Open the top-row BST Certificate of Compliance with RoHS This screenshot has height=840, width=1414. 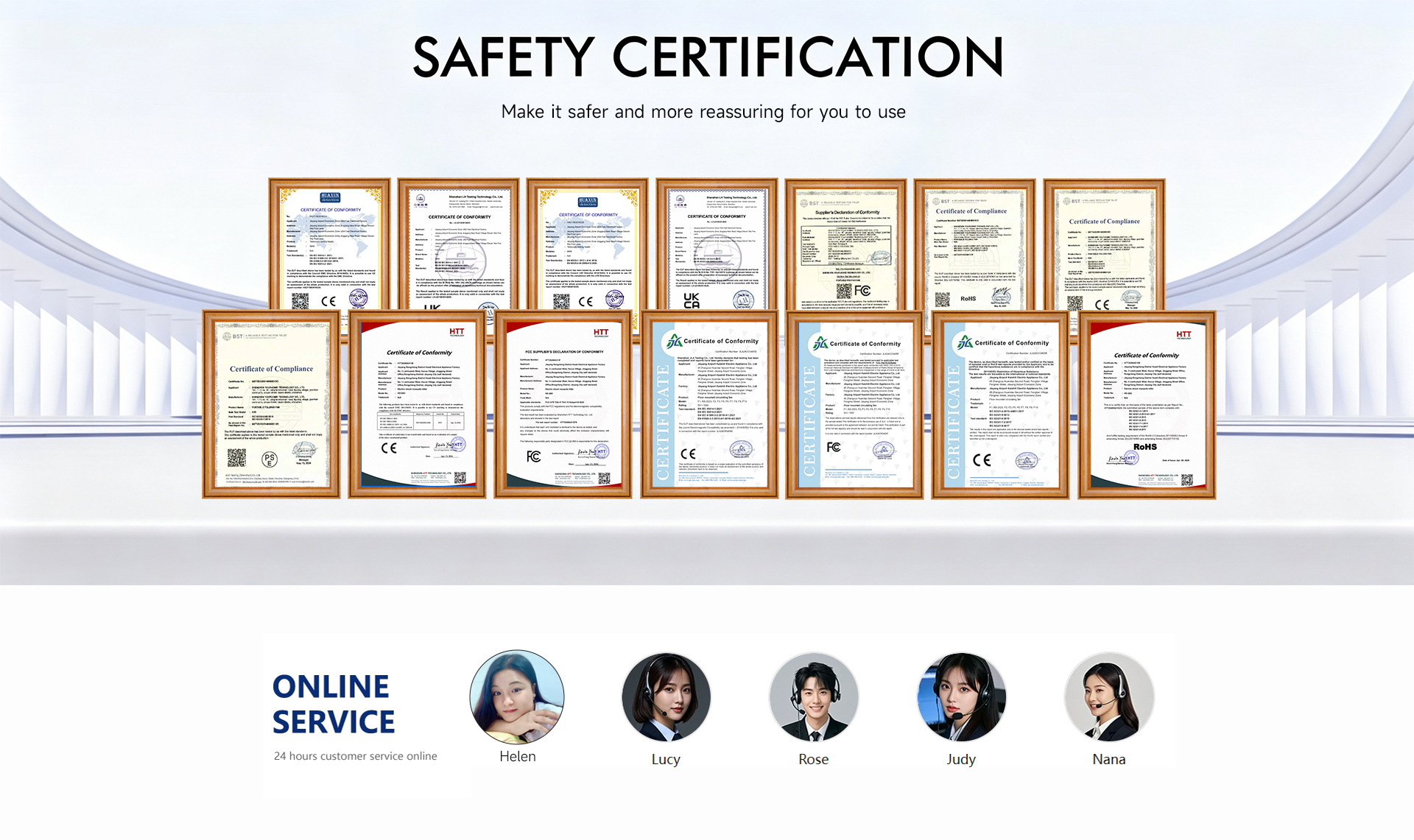tap(975, 244)
